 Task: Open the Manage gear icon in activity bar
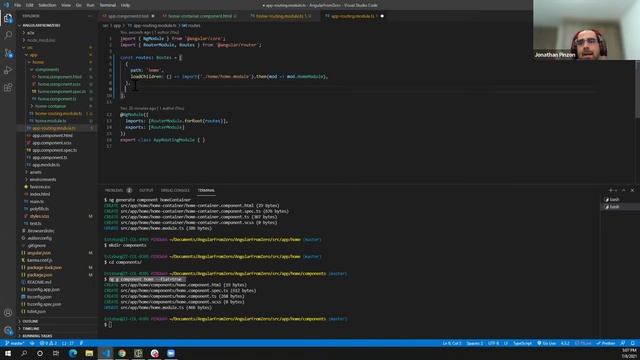click(8, 330)
